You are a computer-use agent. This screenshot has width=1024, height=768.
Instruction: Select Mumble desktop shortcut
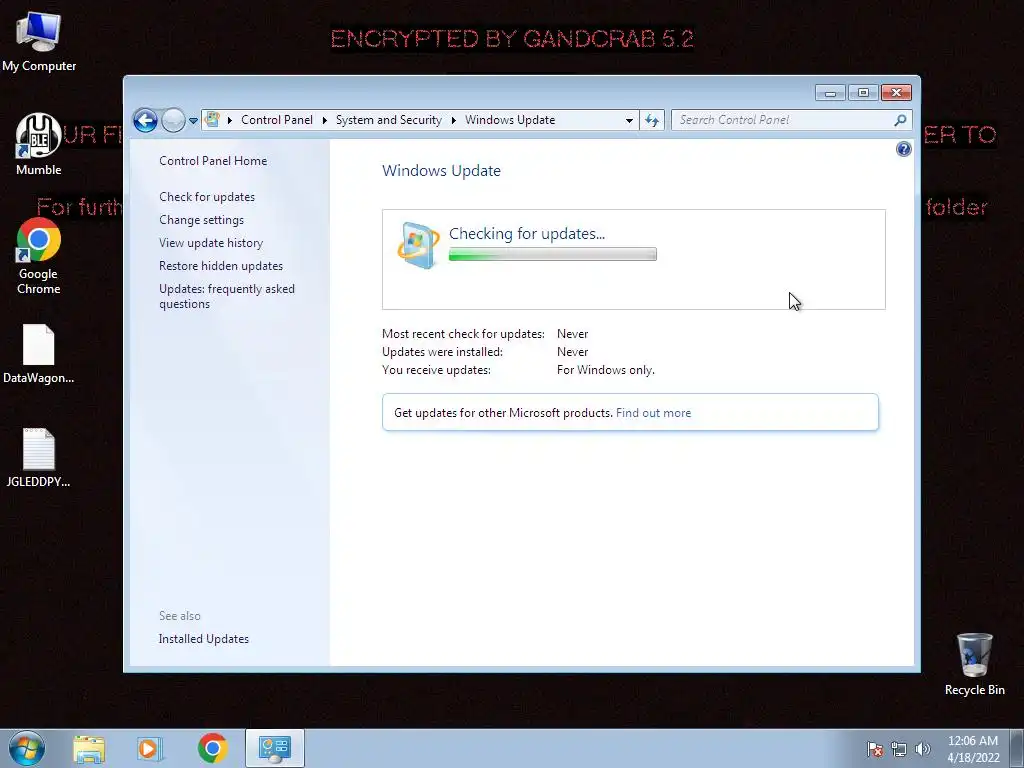click(39, 145)
